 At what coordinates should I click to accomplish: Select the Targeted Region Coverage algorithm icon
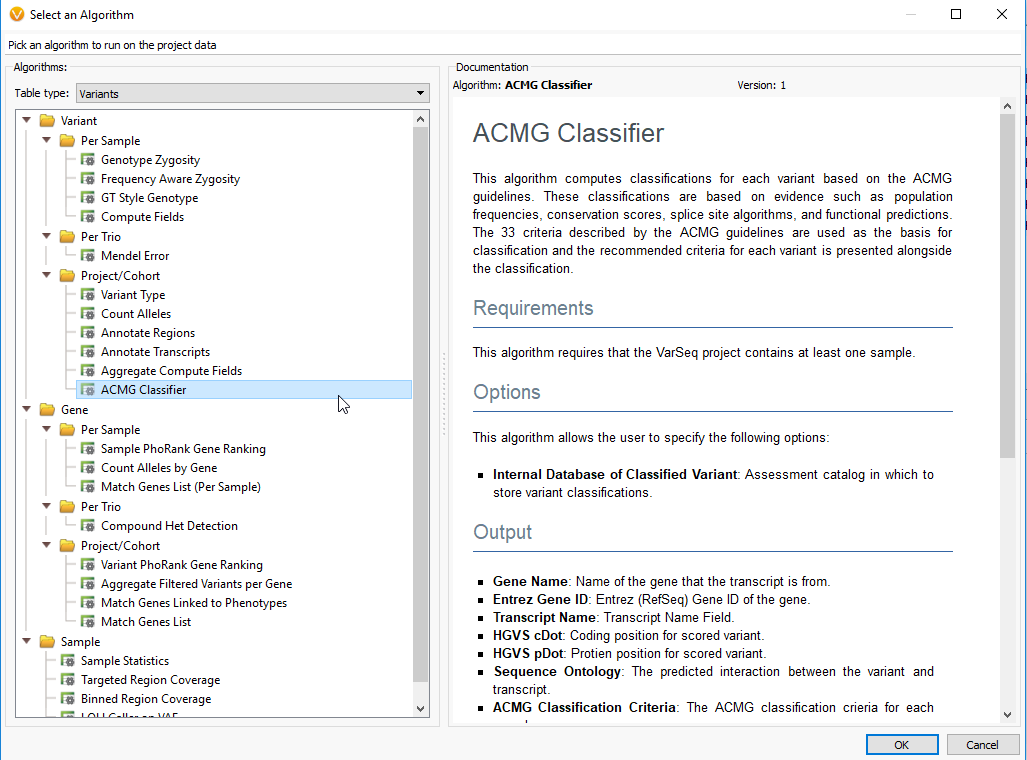[68, 679]
